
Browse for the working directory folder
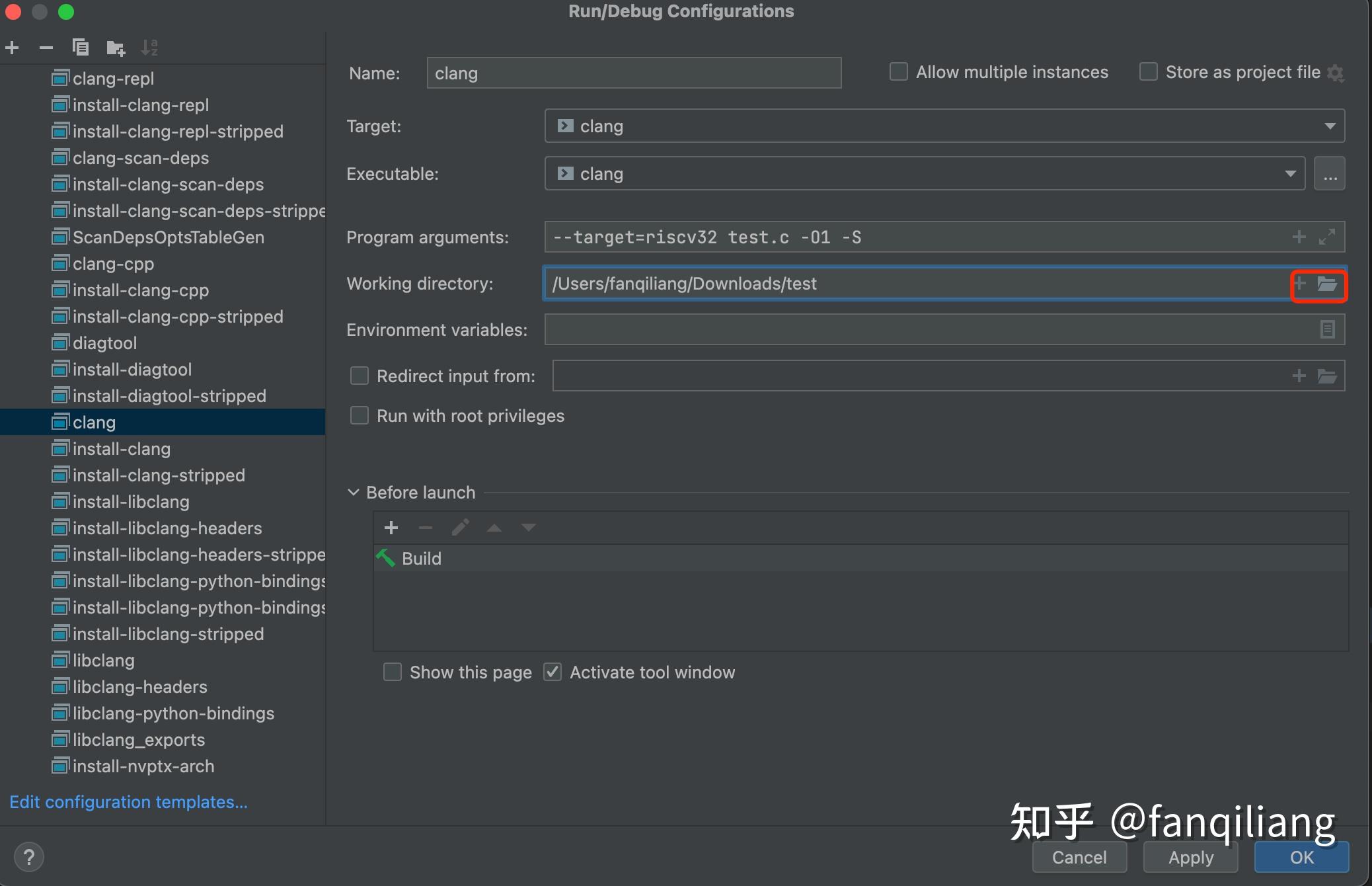pos(1327,284)
